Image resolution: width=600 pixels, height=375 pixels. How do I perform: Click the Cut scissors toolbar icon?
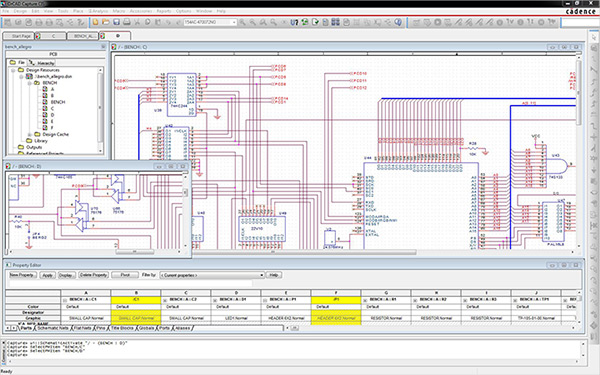click(x=137, y=22)
